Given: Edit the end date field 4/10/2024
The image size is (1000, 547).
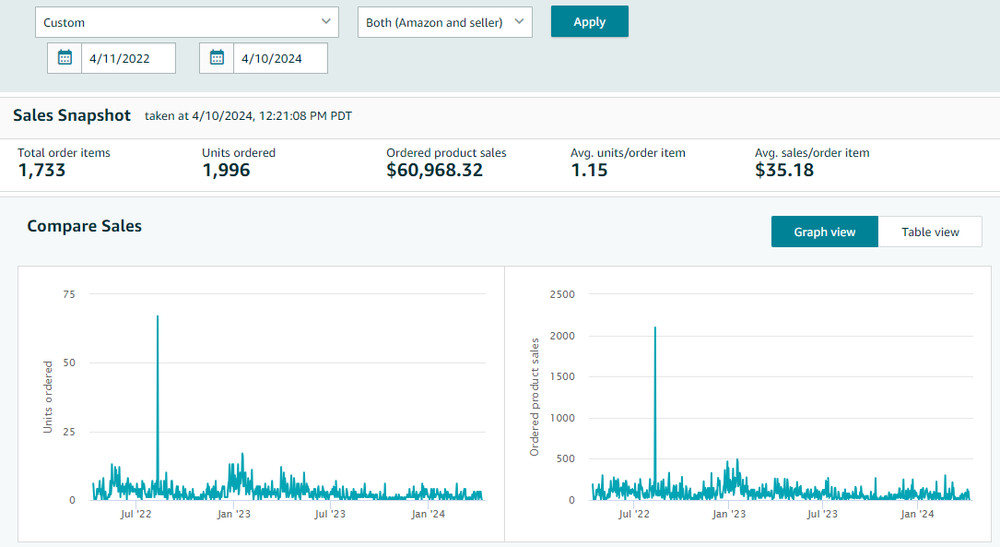Looking at the screenshot, I should point(281,58).
